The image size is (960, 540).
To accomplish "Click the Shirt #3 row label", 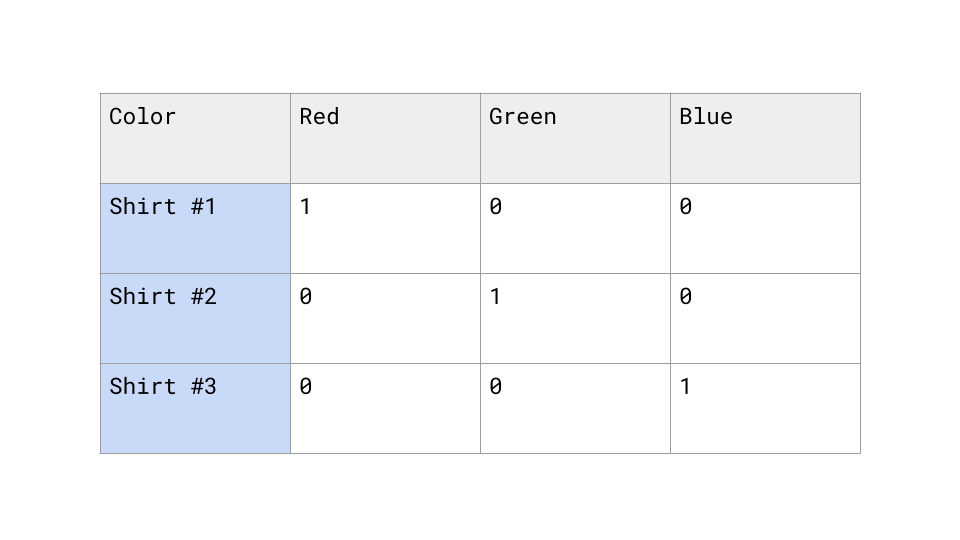I will coord(195,408).
